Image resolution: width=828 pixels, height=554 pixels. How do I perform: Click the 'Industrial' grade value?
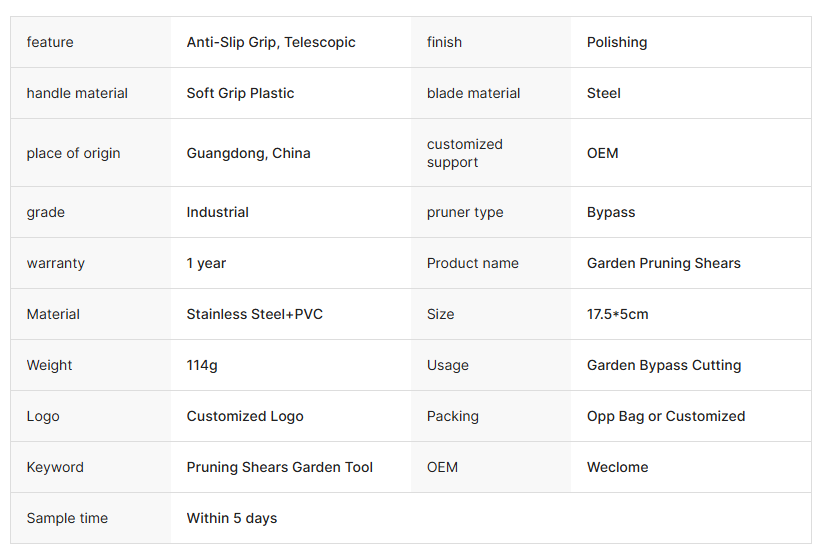tap(217, 212)
